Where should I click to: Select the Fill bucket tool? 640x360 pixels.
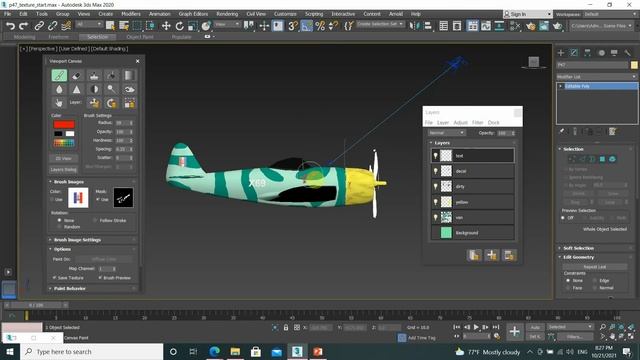coord(111,76)
